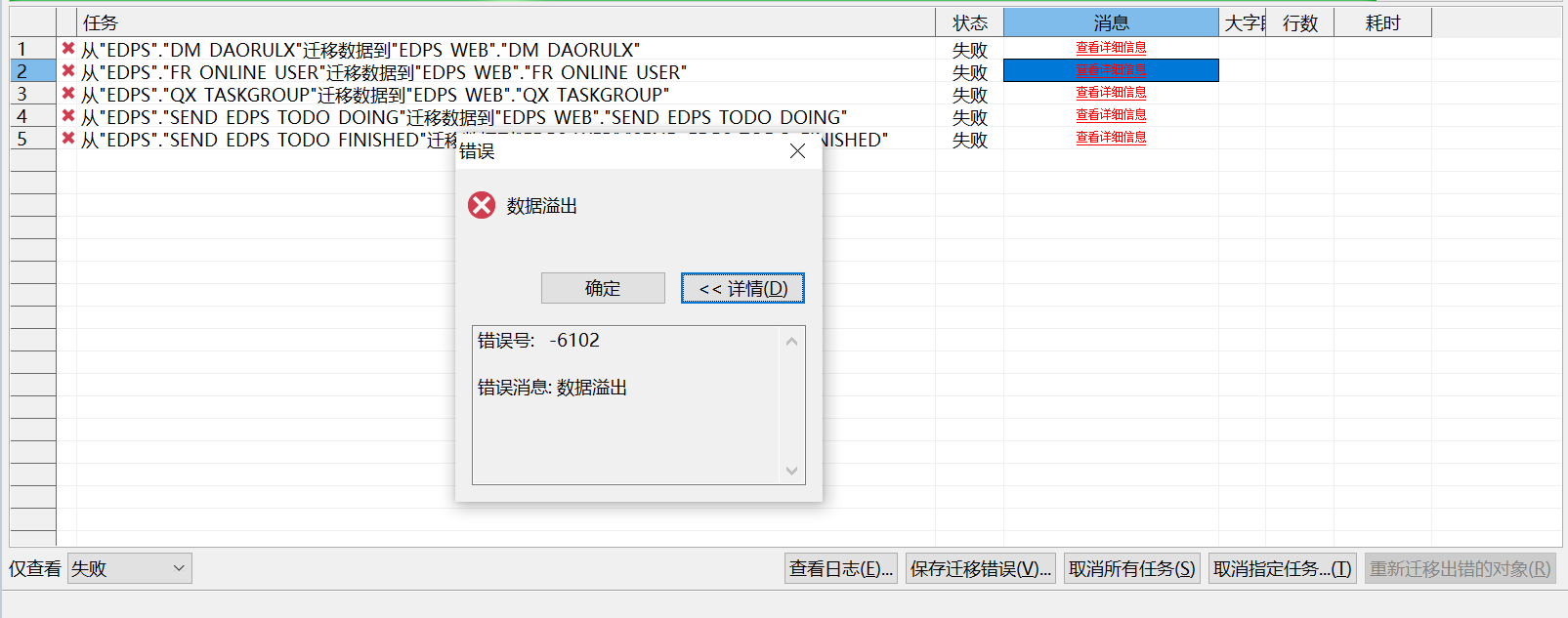Viewport: 1568px width, 618px height.
Task: Click the red error icon in the 错误 dialog
Action: point(482,205)
